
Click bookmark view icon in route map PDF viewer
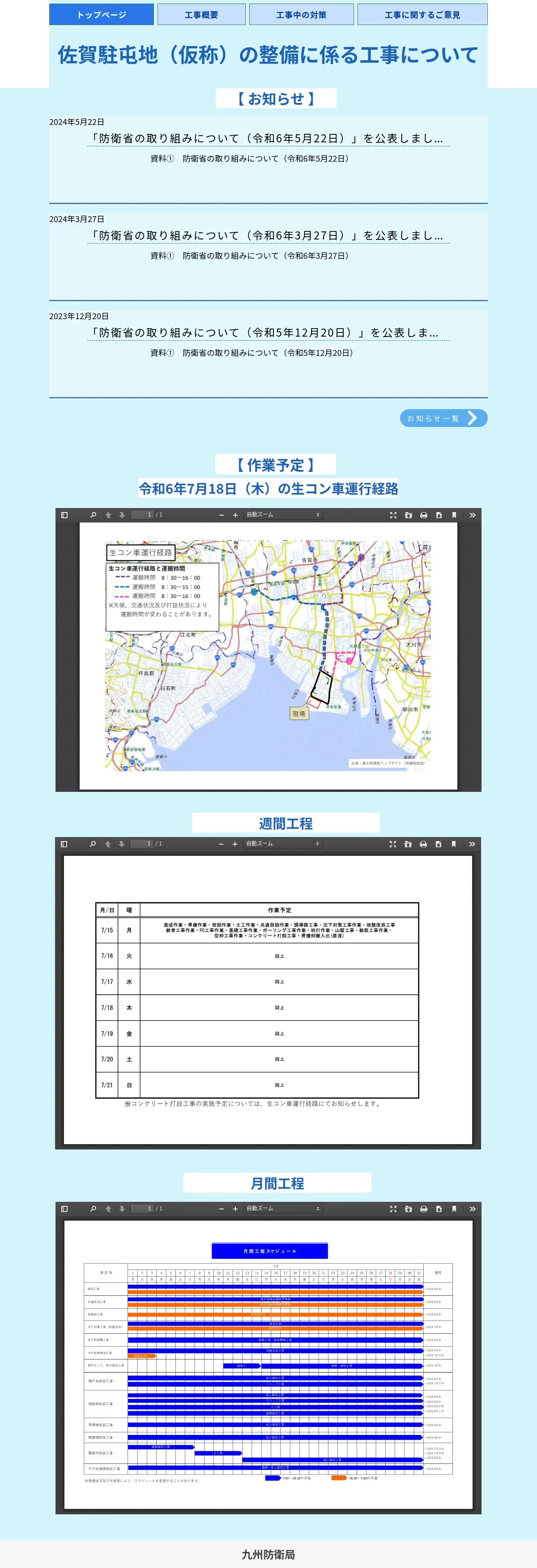pyautogui.click(x=454, y=515)
